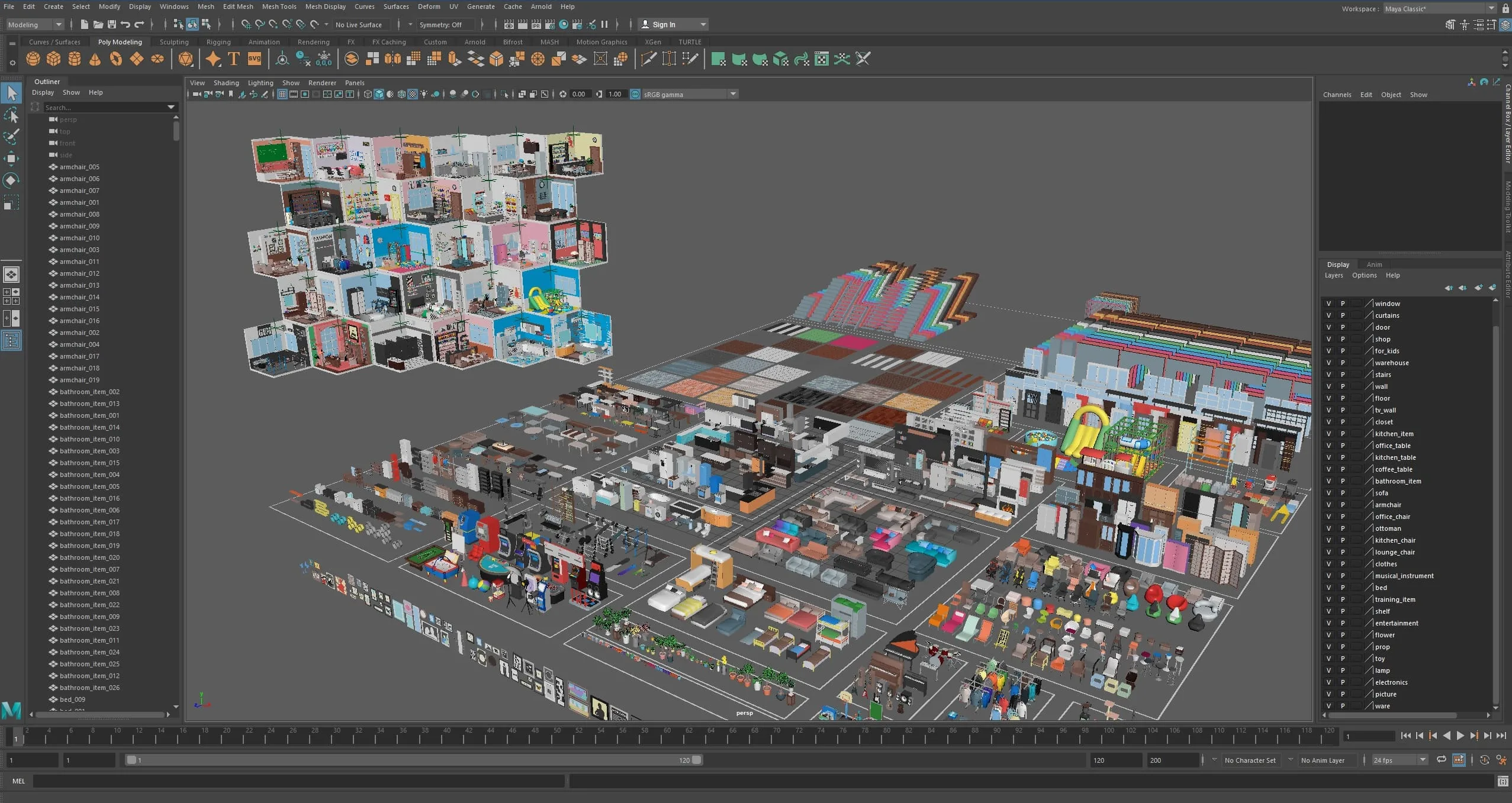
Task: Activate the Lasso Select tool
Action: tap(12, 115)
